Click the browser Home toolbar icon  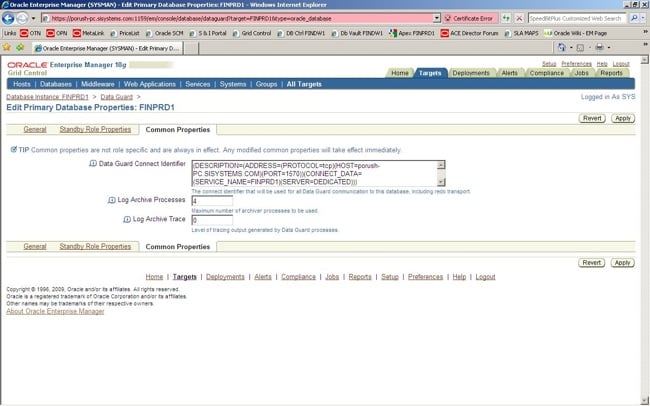point(561,47)
